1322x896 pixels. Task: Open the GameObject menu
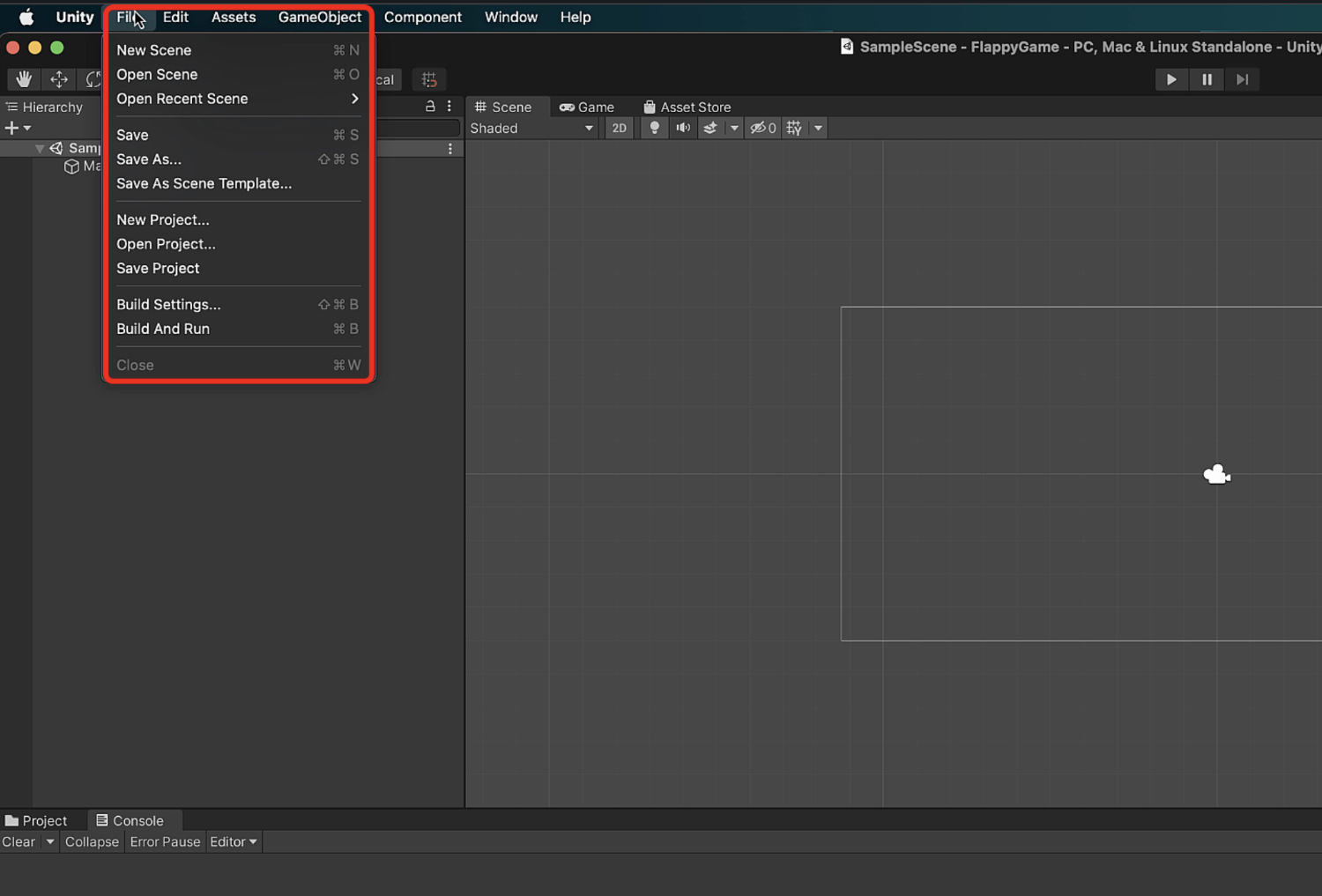pos(320,17)
